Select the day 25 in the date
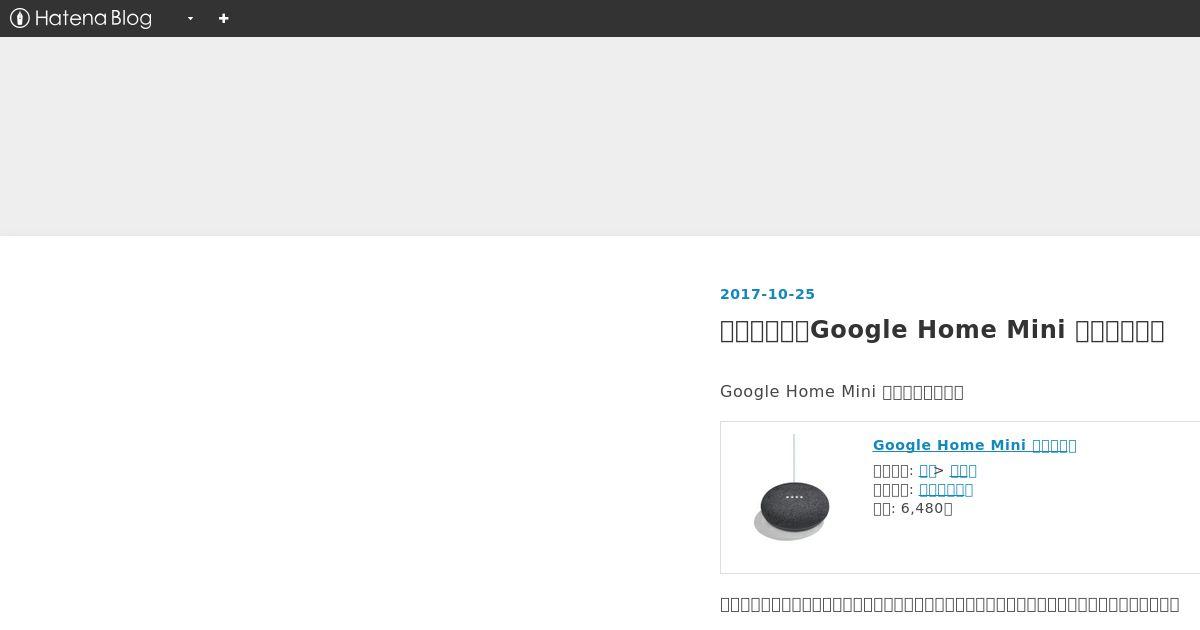The image size is (1200, 630). (805, 294)
